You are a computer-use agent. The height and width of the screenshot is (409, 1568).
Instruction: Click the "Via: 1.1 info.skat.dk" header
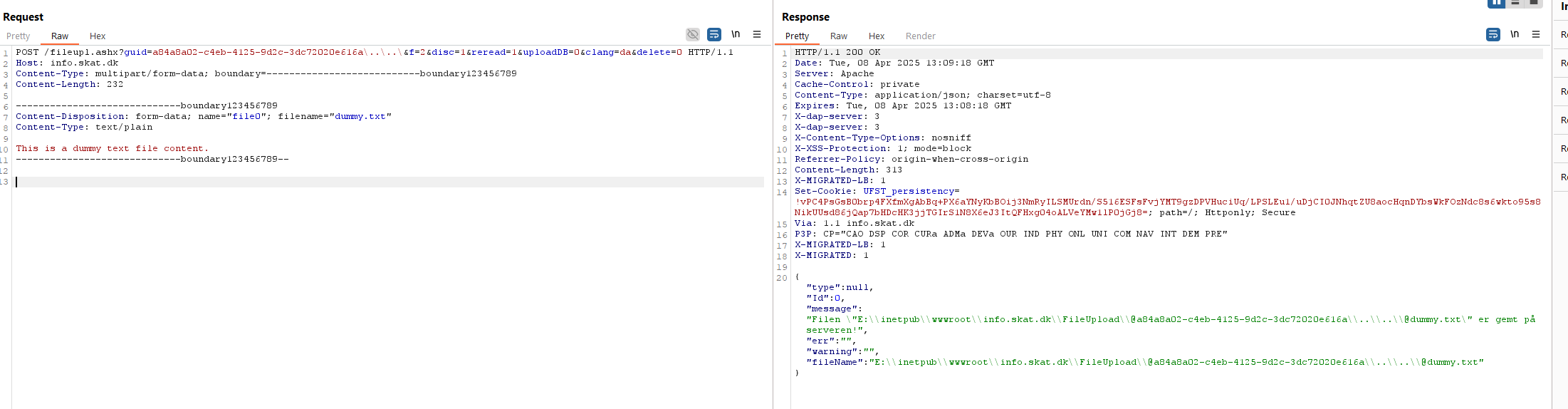click(854, 223)
